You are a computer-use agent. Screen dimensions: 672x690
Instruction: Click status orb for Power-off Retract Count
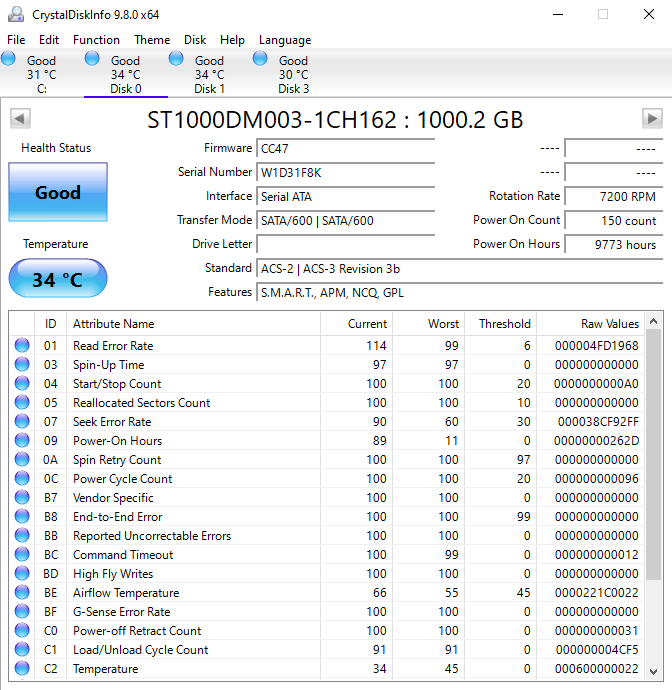pyautogui.click(x=22, y=630)
